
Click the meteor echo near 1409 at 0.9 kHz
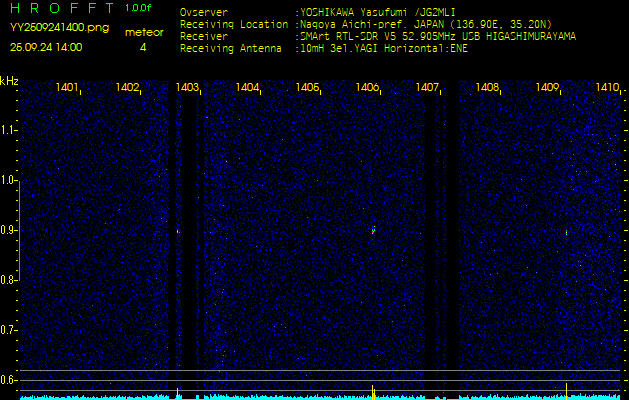566,232
